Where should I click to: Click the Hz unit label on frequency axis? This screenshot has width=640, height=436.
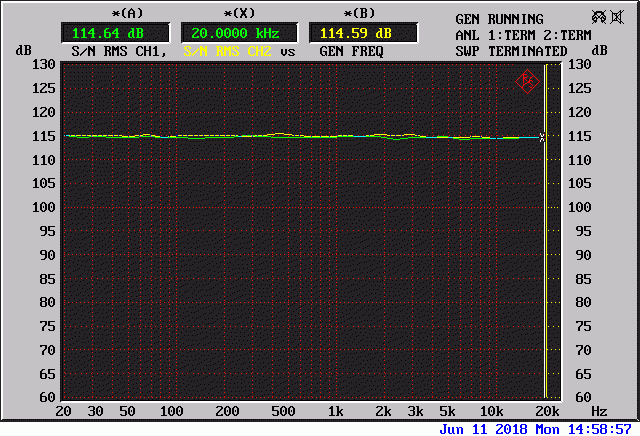[598, 411]
